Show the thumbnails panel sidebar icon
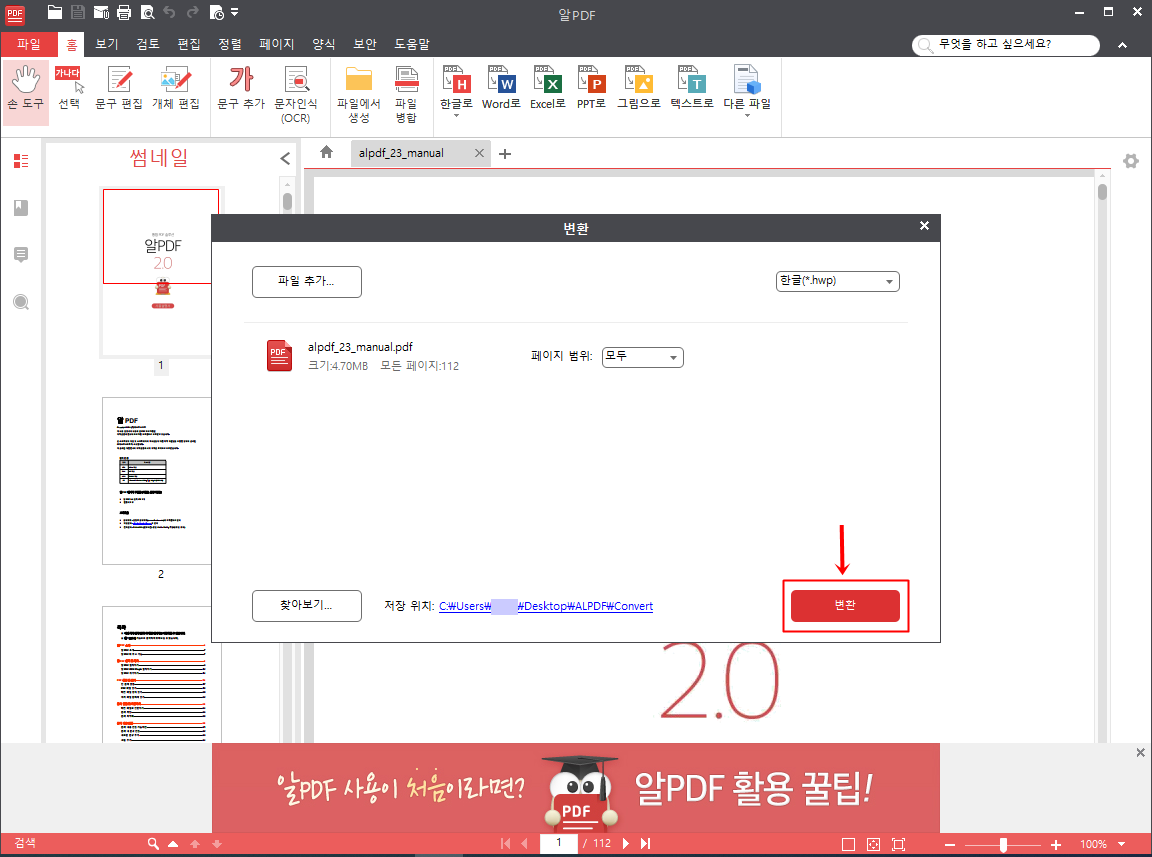 [21, 161]
